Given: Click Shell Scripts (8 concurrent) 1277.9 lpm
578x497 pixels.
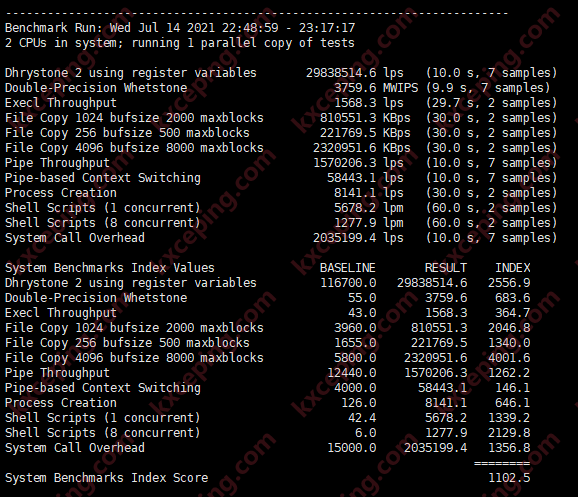Looking at the screenshot, I should pos(369,223).
